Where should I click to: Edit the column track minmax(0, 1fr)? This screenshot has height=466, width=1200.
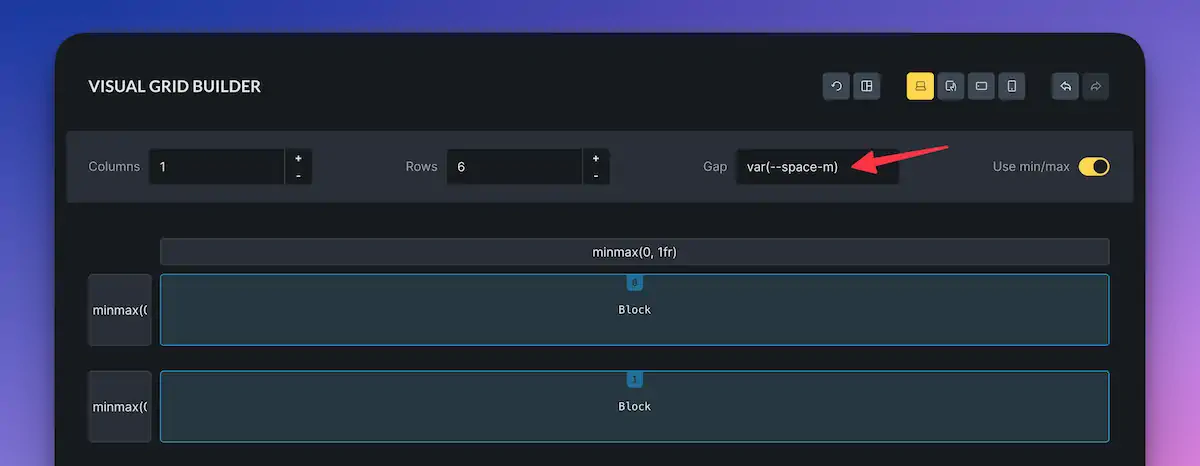634,252
